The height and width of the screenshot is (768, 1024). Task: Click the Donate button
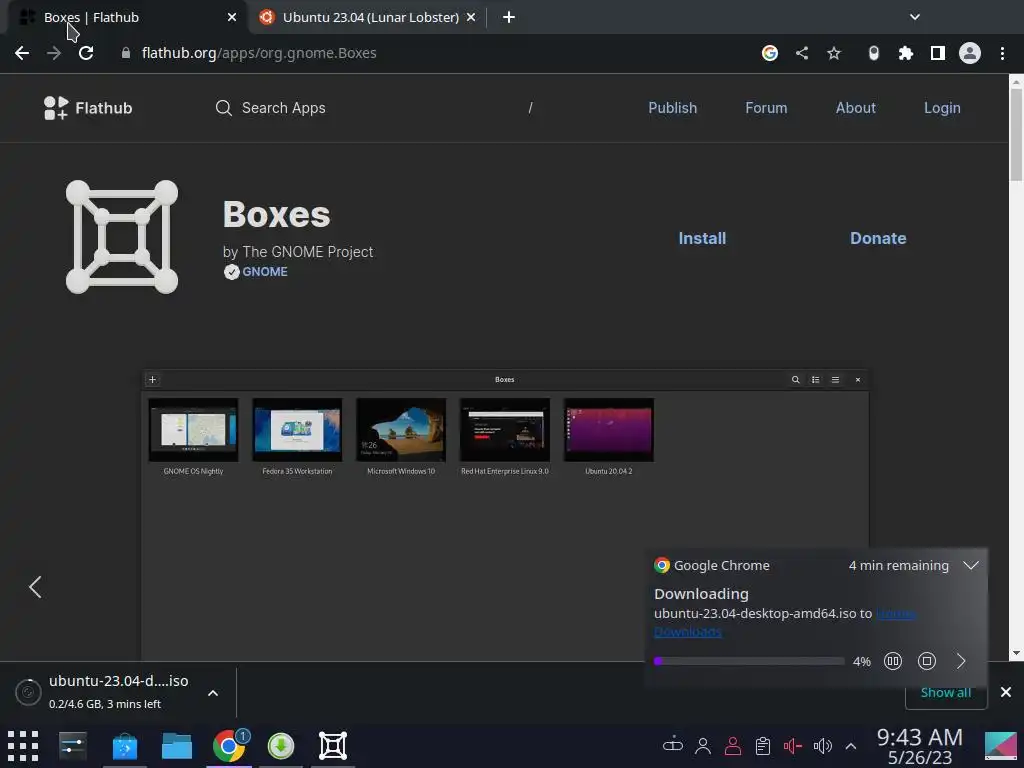(878, 238)
